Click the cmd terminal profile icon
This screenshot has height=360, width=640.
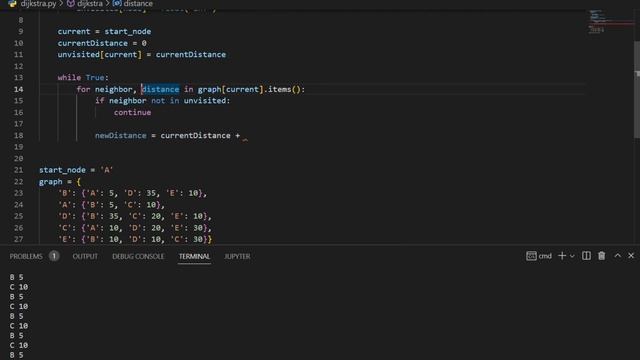click(x=531, y=256)
